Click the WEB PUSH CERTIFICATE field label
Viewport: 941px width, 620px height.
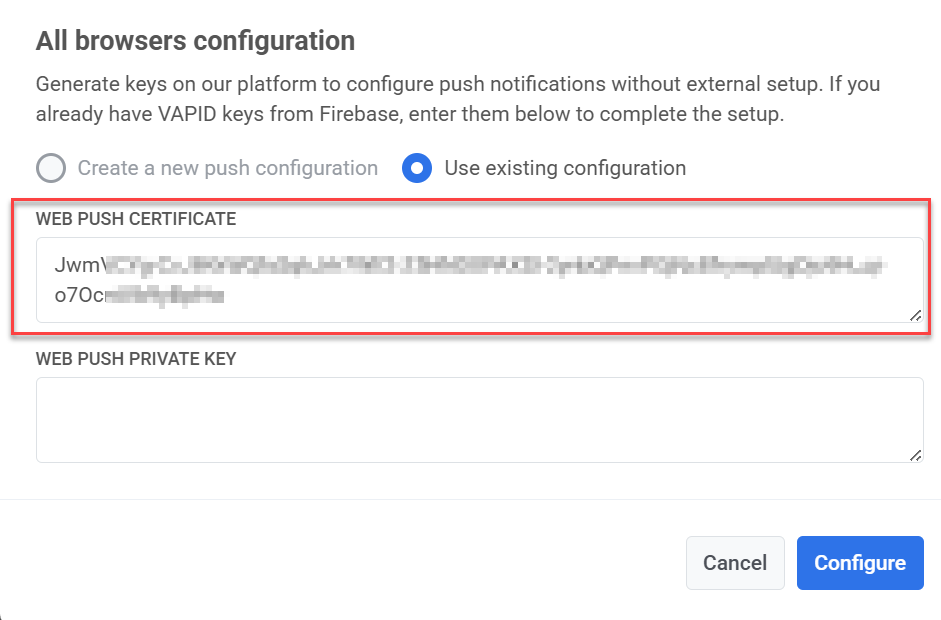[136, 219]
